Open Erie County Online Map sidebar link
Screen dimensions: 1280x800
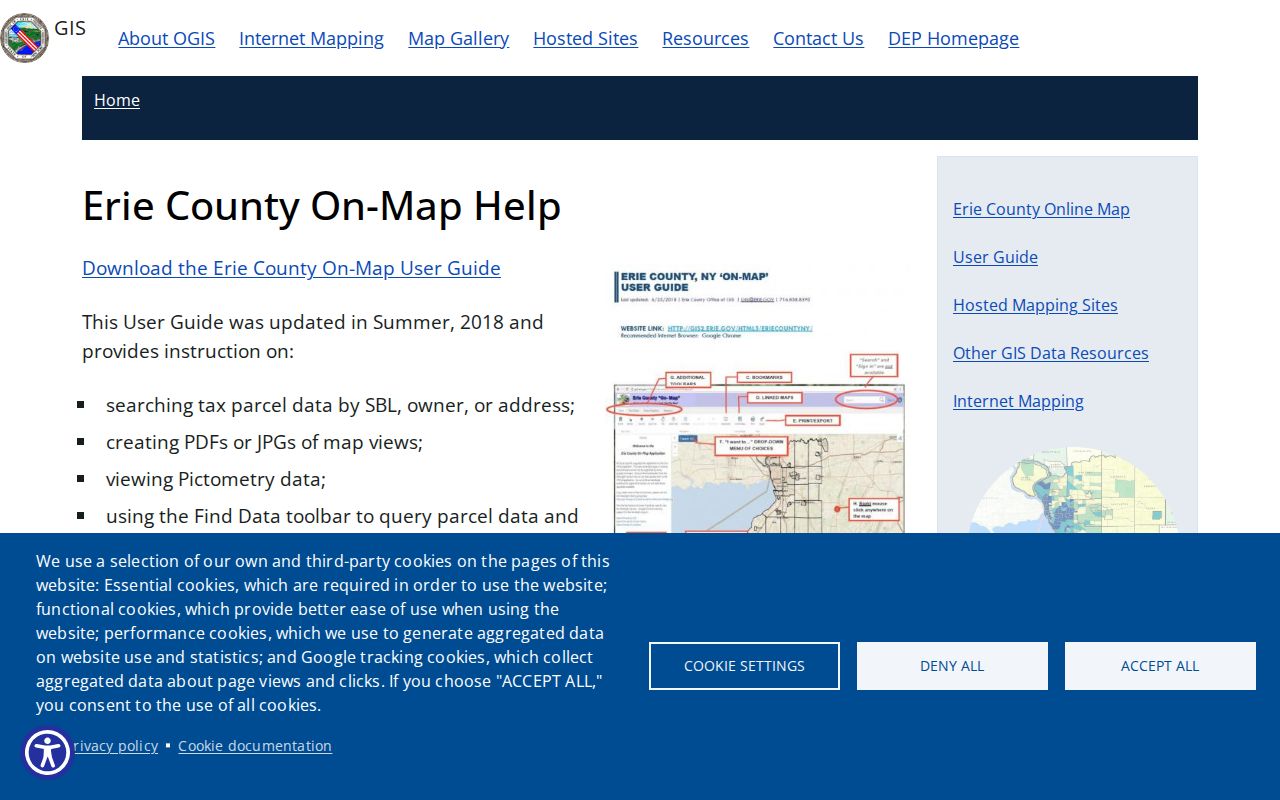pos(1041,209)
